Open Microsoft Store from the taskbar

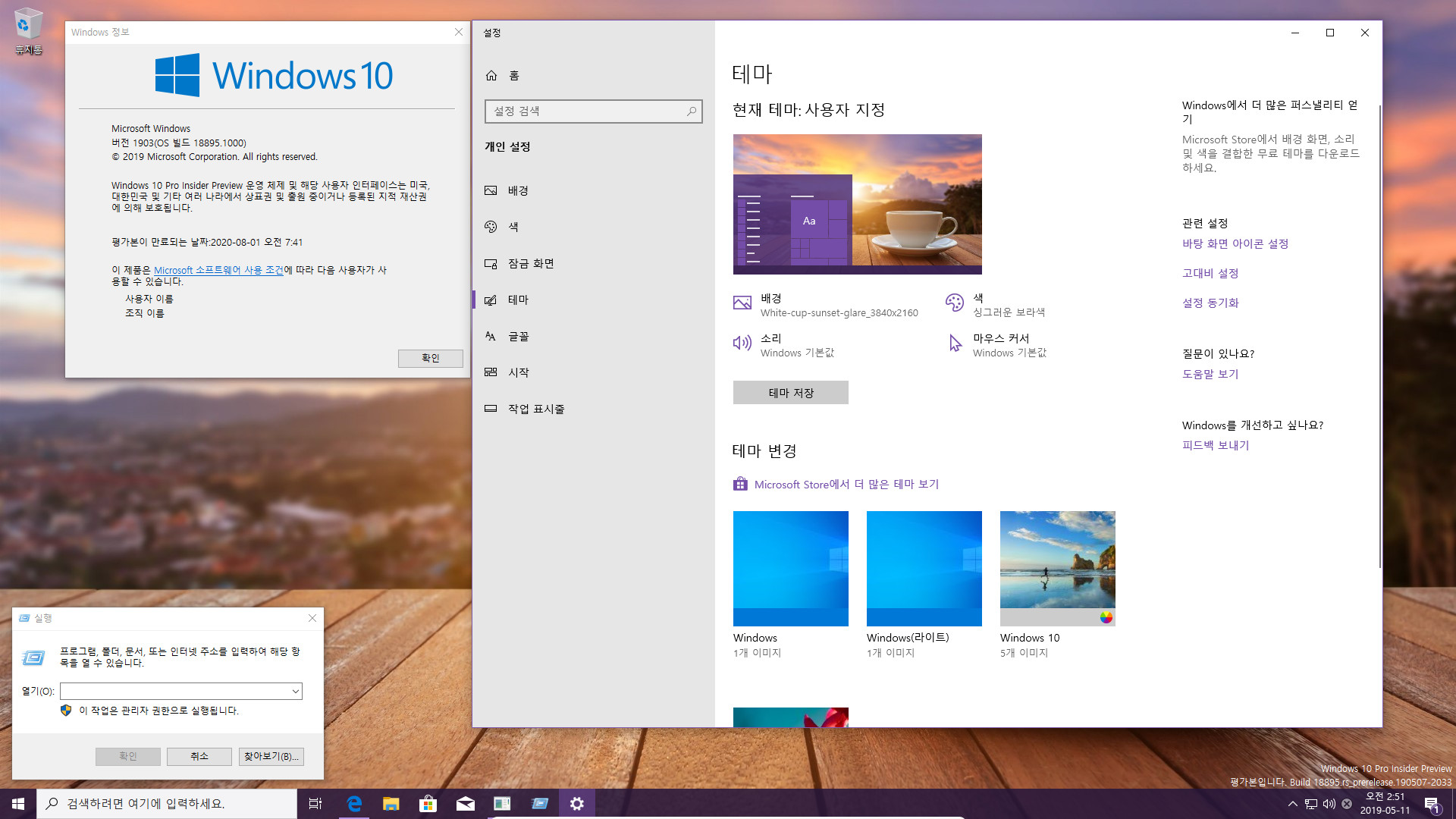428,804
